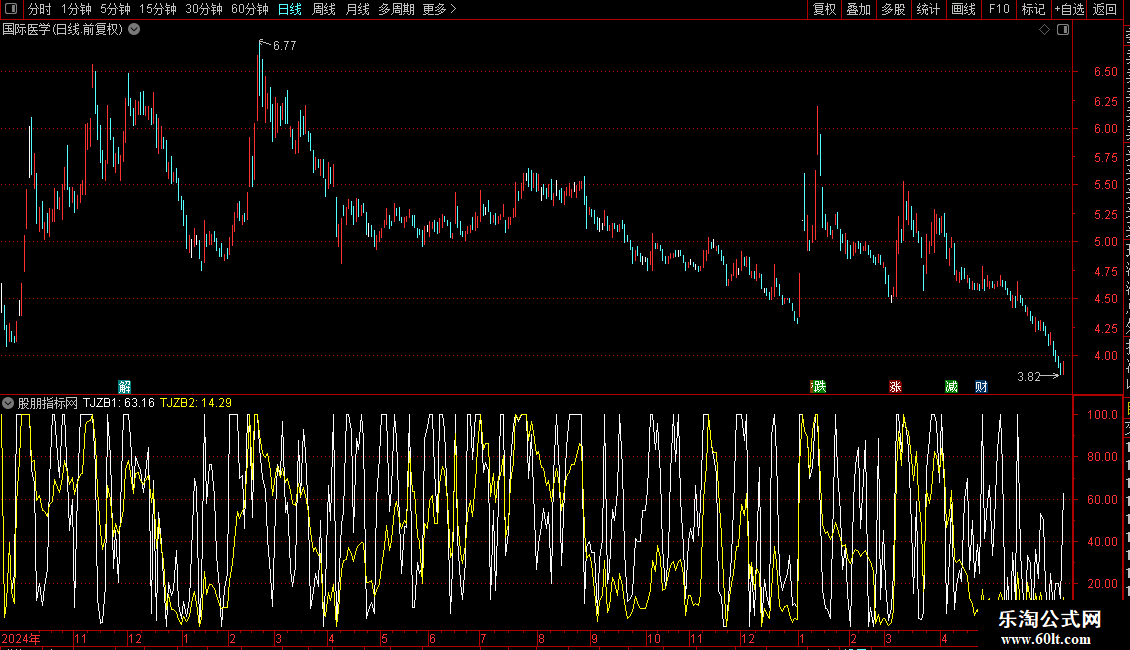
Task: Select the 1分钟 period tab
Action: pos(76,9)
